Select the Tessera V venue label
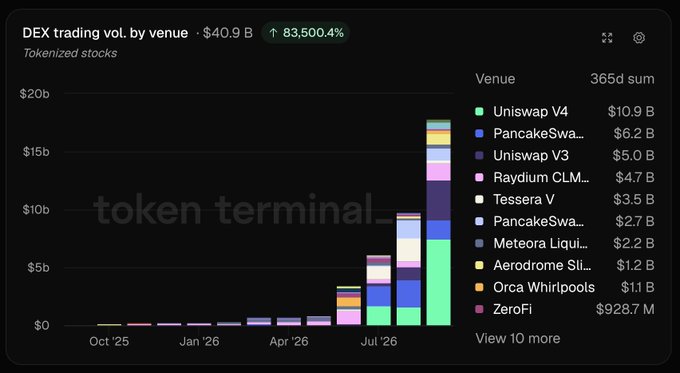 pyautogui.click(x=523, y=200)
